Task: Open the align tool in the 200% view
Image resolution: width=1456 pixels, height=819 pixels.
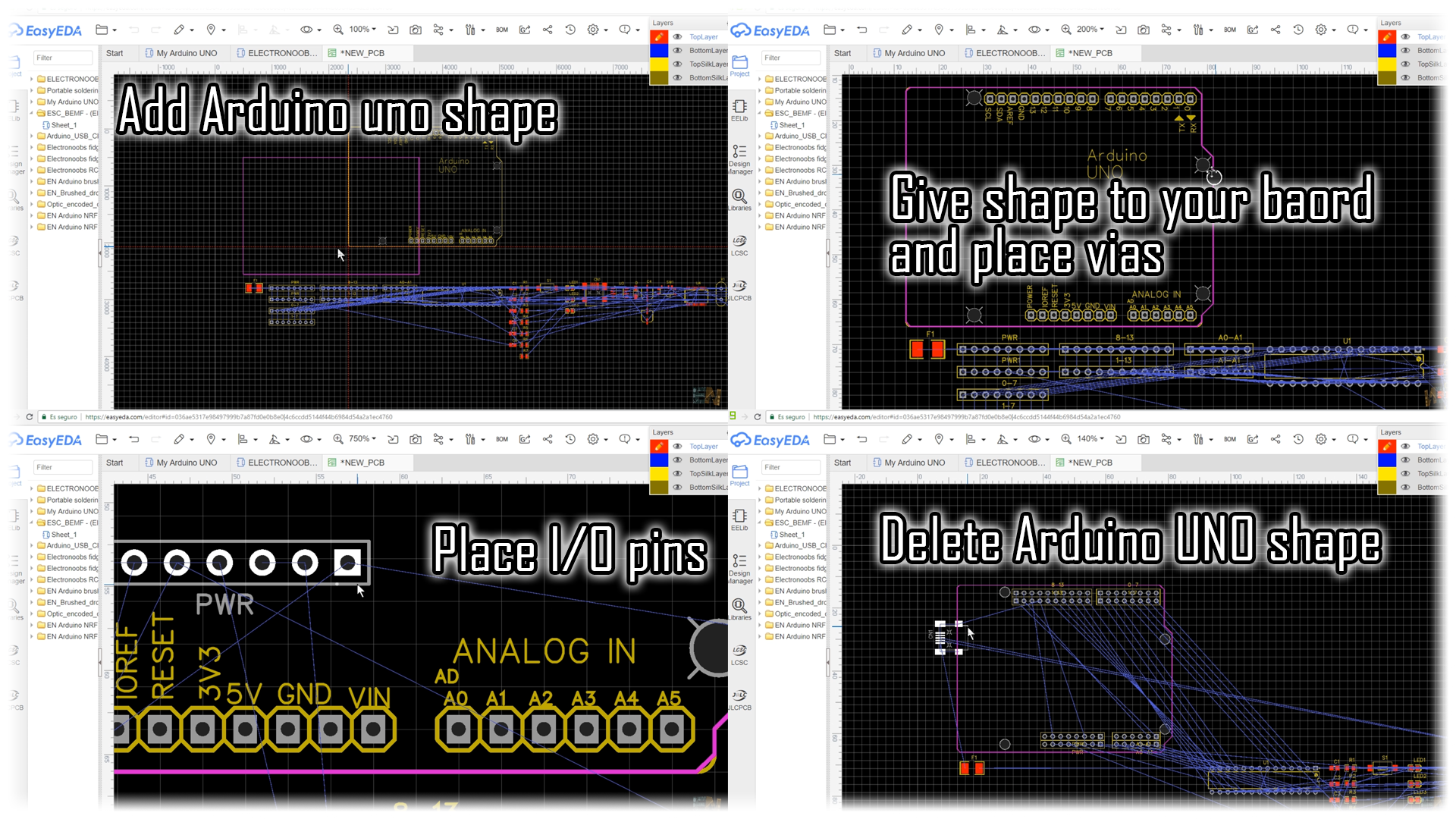Action: pyautogui.click(x=971, y=30)
